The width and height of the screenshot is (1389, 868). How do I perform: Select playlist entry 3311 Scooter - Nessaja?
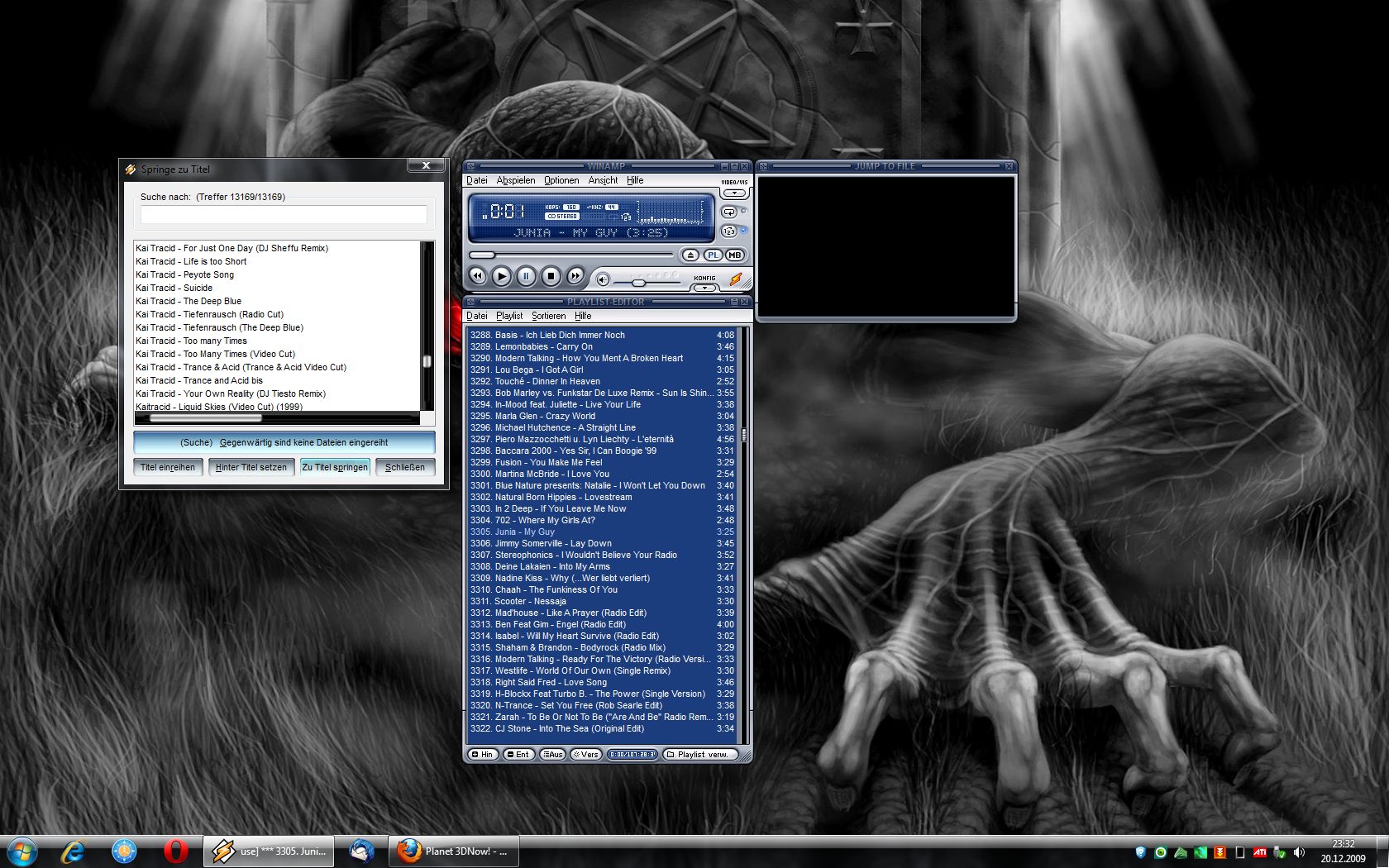click(602, 601)
